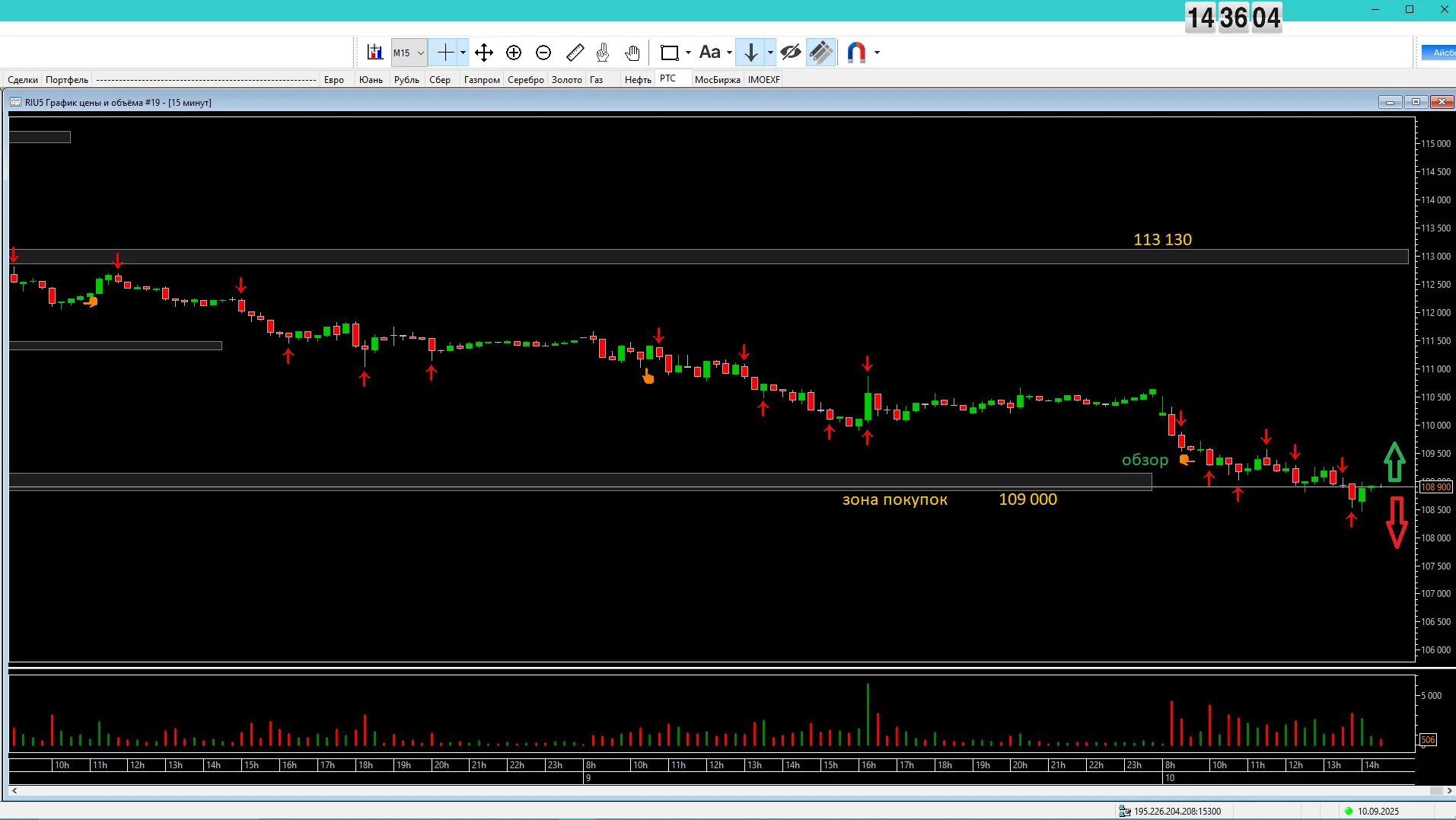The height and width of the screenshot is (820, 1456).
Task: Open the M15 timeframe dropdown
Action: tap(409, 53)
